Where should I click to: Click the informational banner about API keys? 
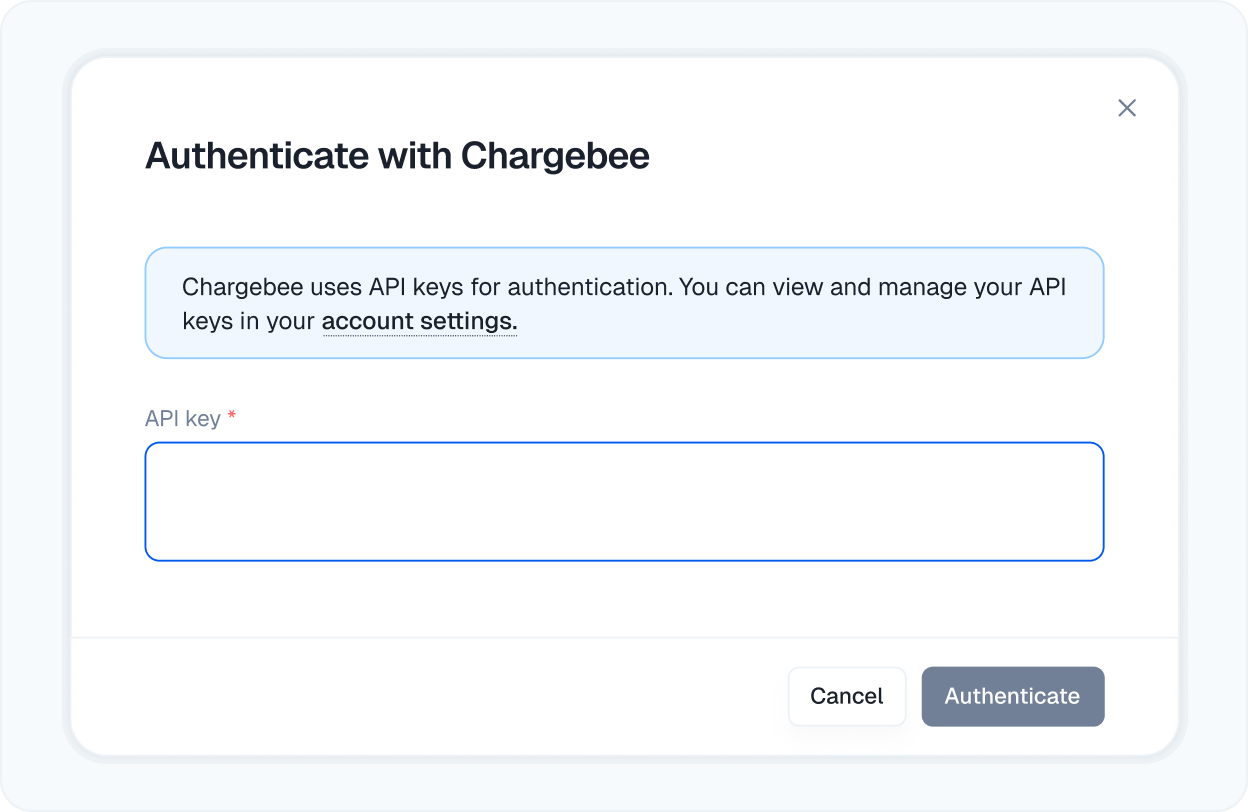pyautogui.click(x=624, y=303)
